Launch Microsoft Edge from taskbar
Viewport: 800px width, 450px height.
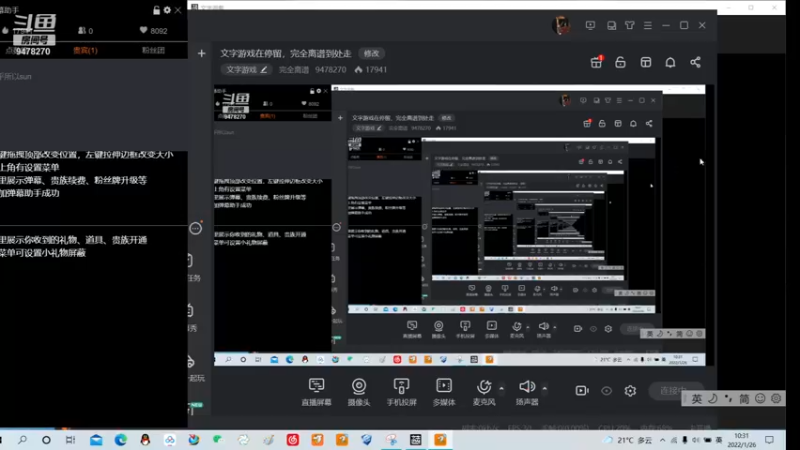point(120,440)
